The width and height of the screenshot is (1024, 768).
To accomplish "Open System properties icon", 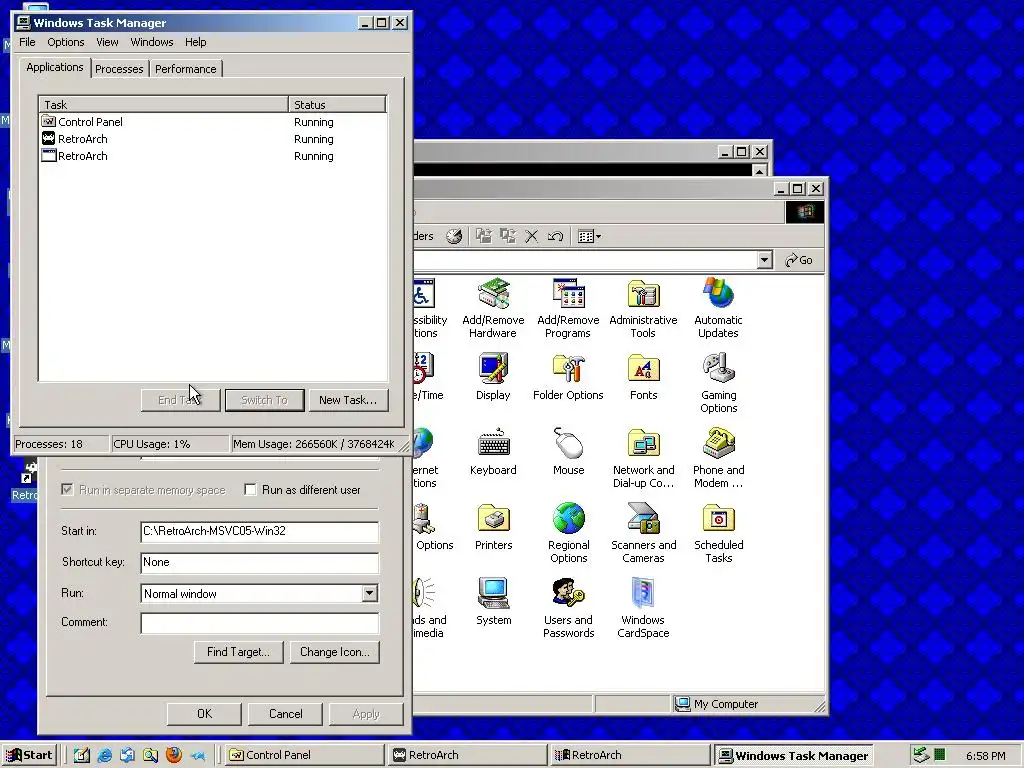I will [x=493, y=602].
